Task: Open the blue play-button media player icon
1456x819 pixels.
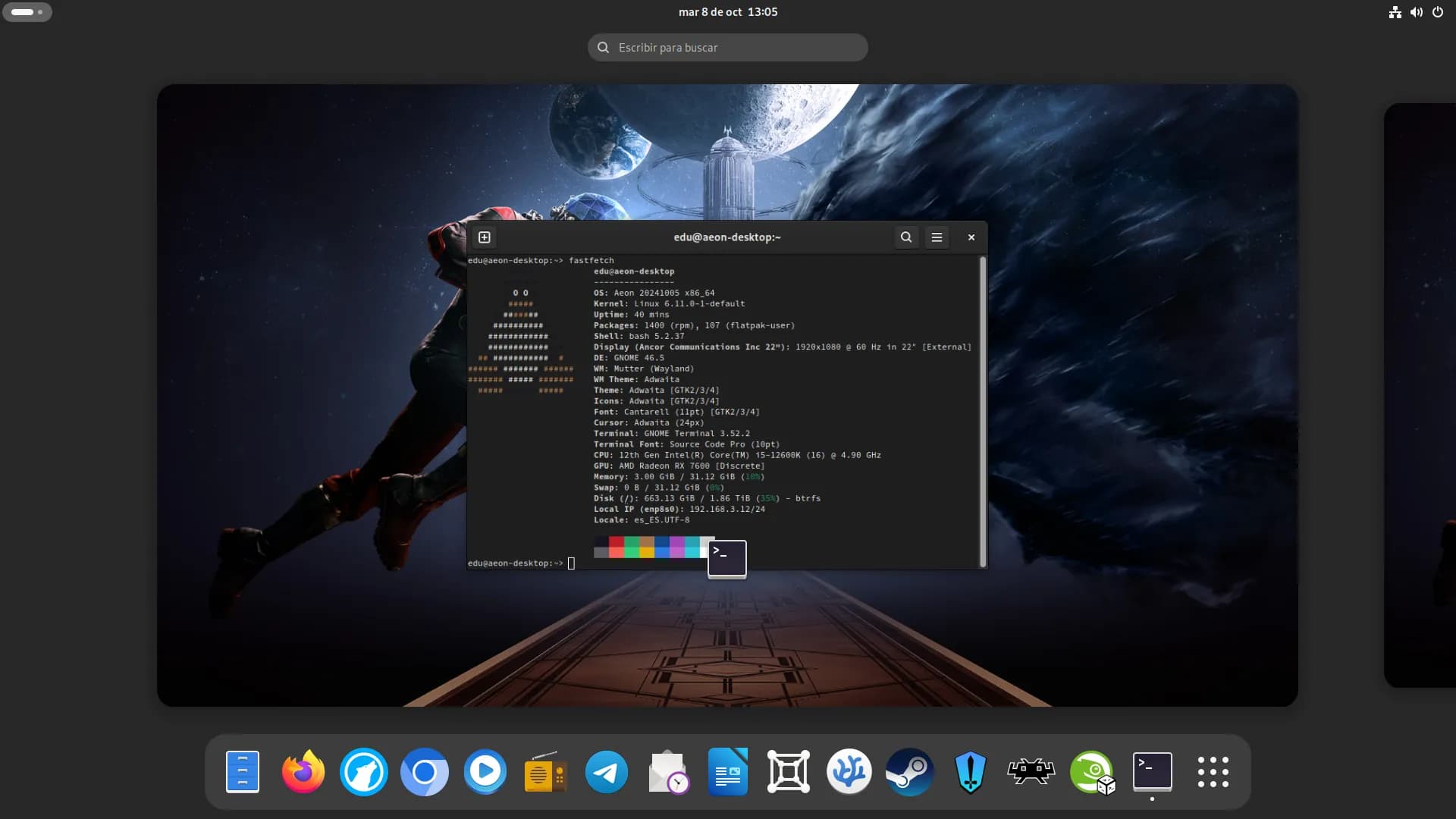Action: click(x=485, y=772)
